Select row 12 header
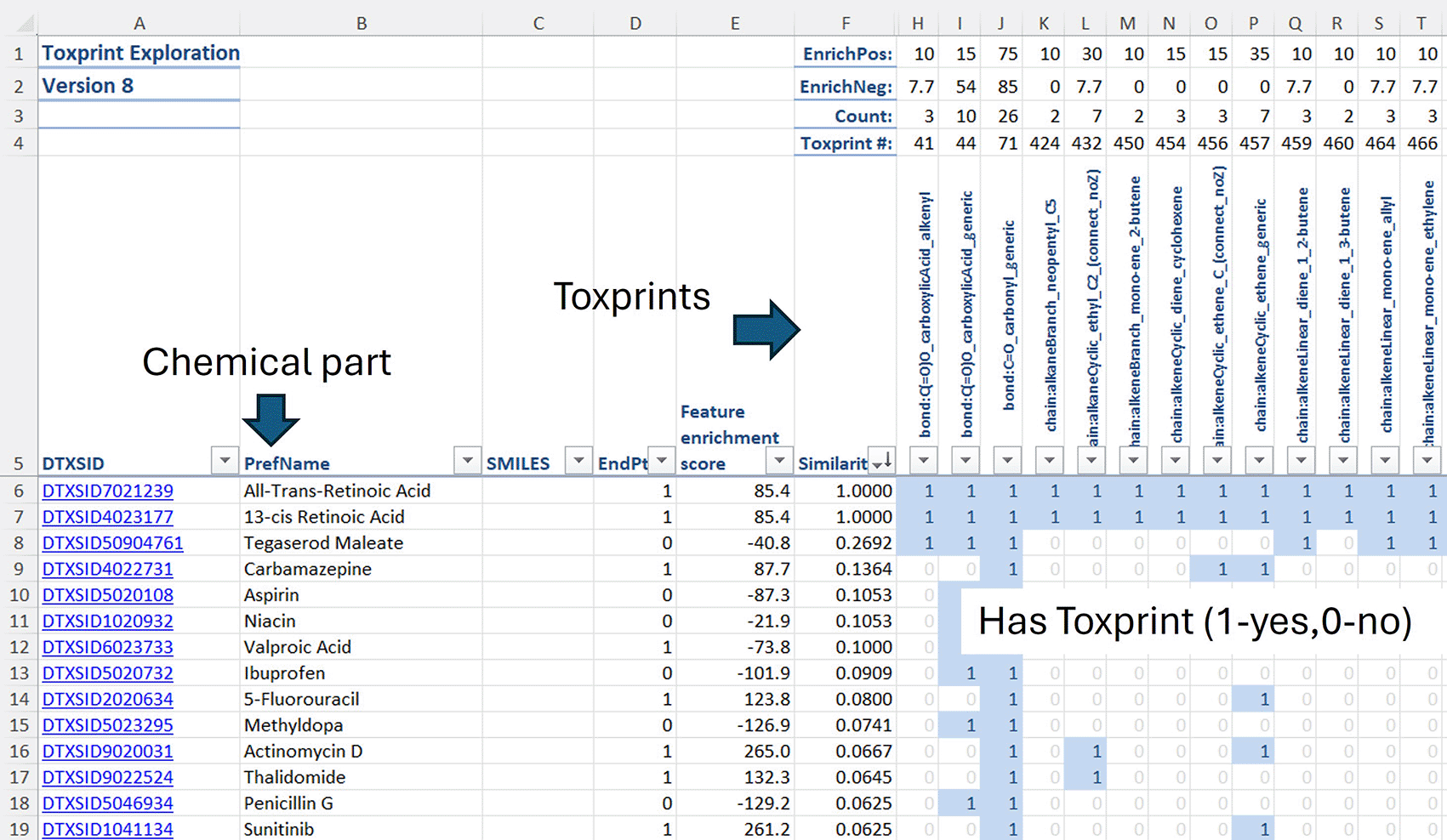The height and width of the screenshot is (840, 1447). (x=19, y=647)
